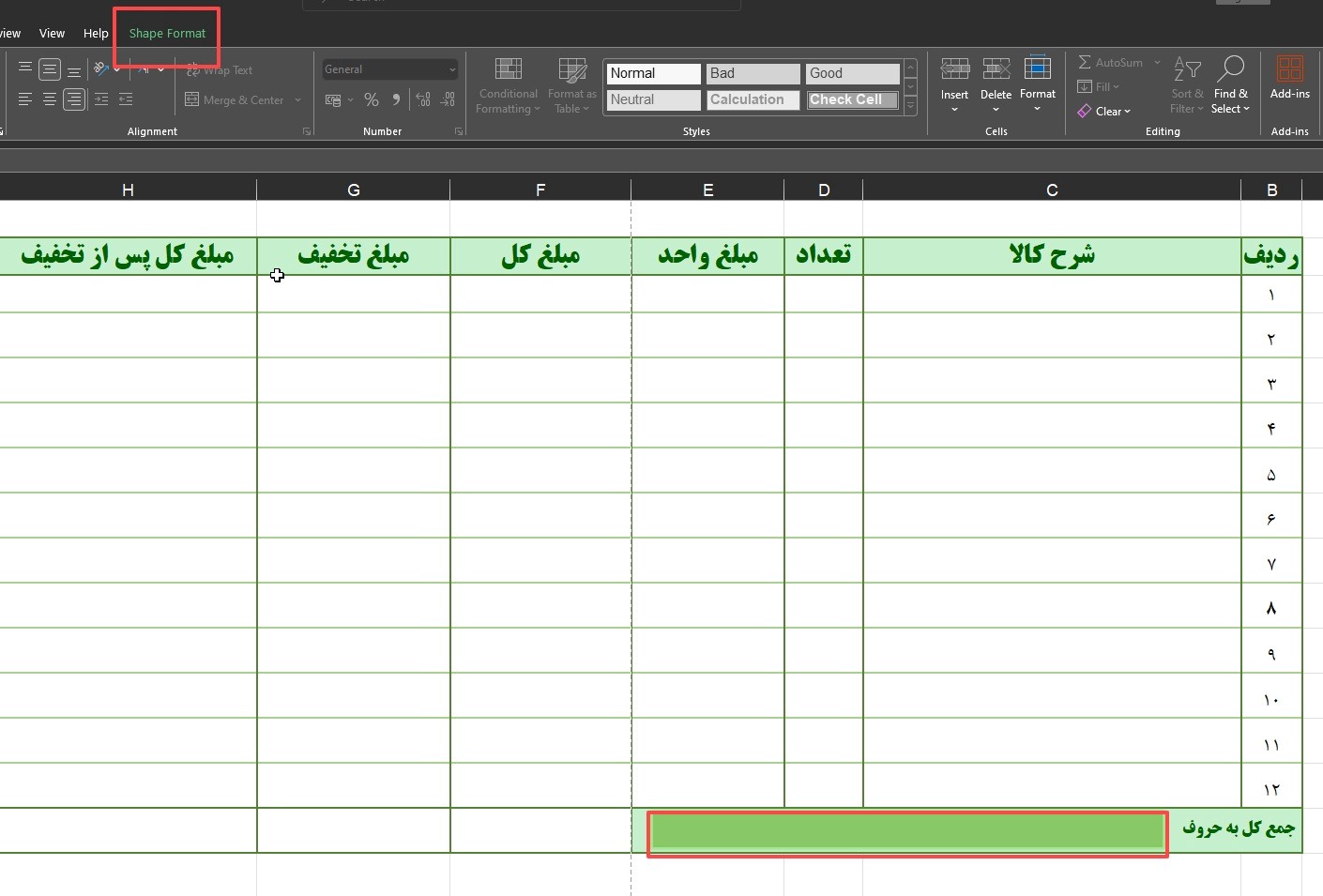Viewport: 1323px width, 896px height.
Task: Select column B header
Action: [x=1271, y=190]
